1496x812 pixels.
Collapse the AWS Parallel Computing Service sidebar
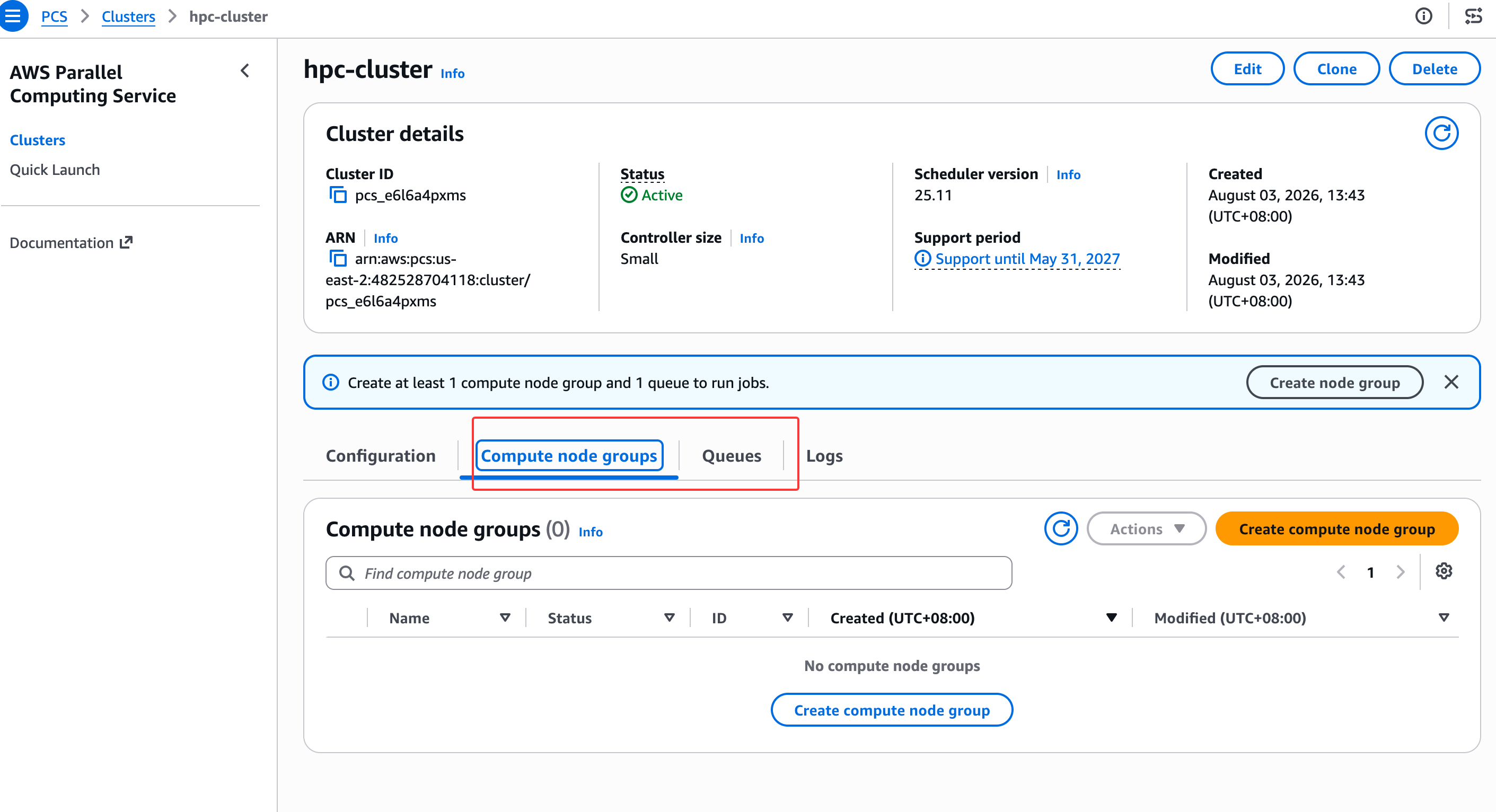click(245, 71)
